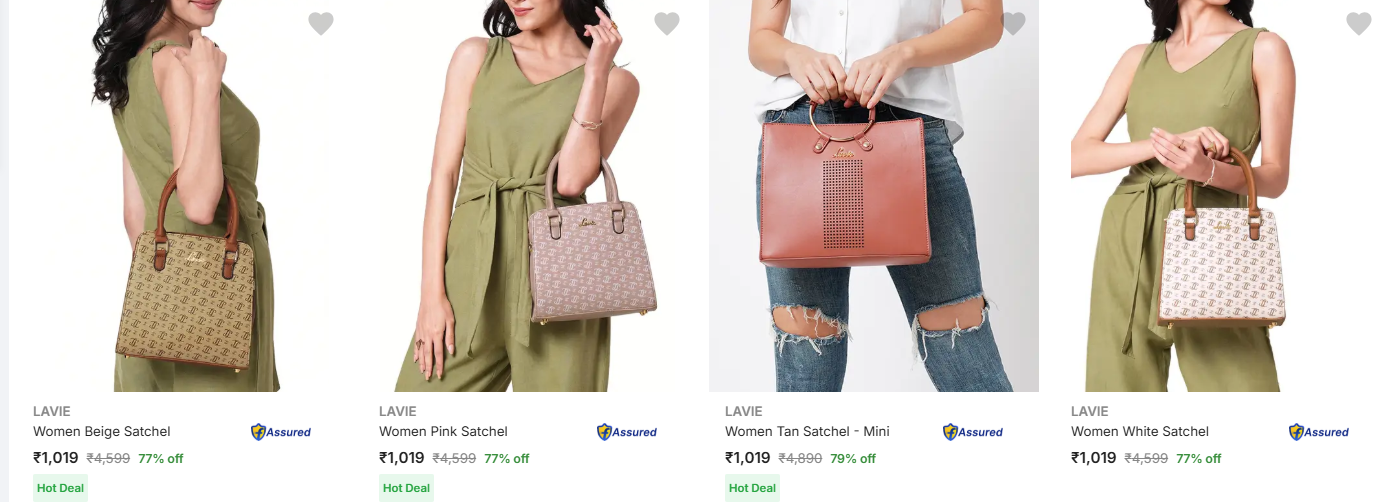Click Assured badge for Women Pink Satchel

pyautogui.click(x=627, y=432)
